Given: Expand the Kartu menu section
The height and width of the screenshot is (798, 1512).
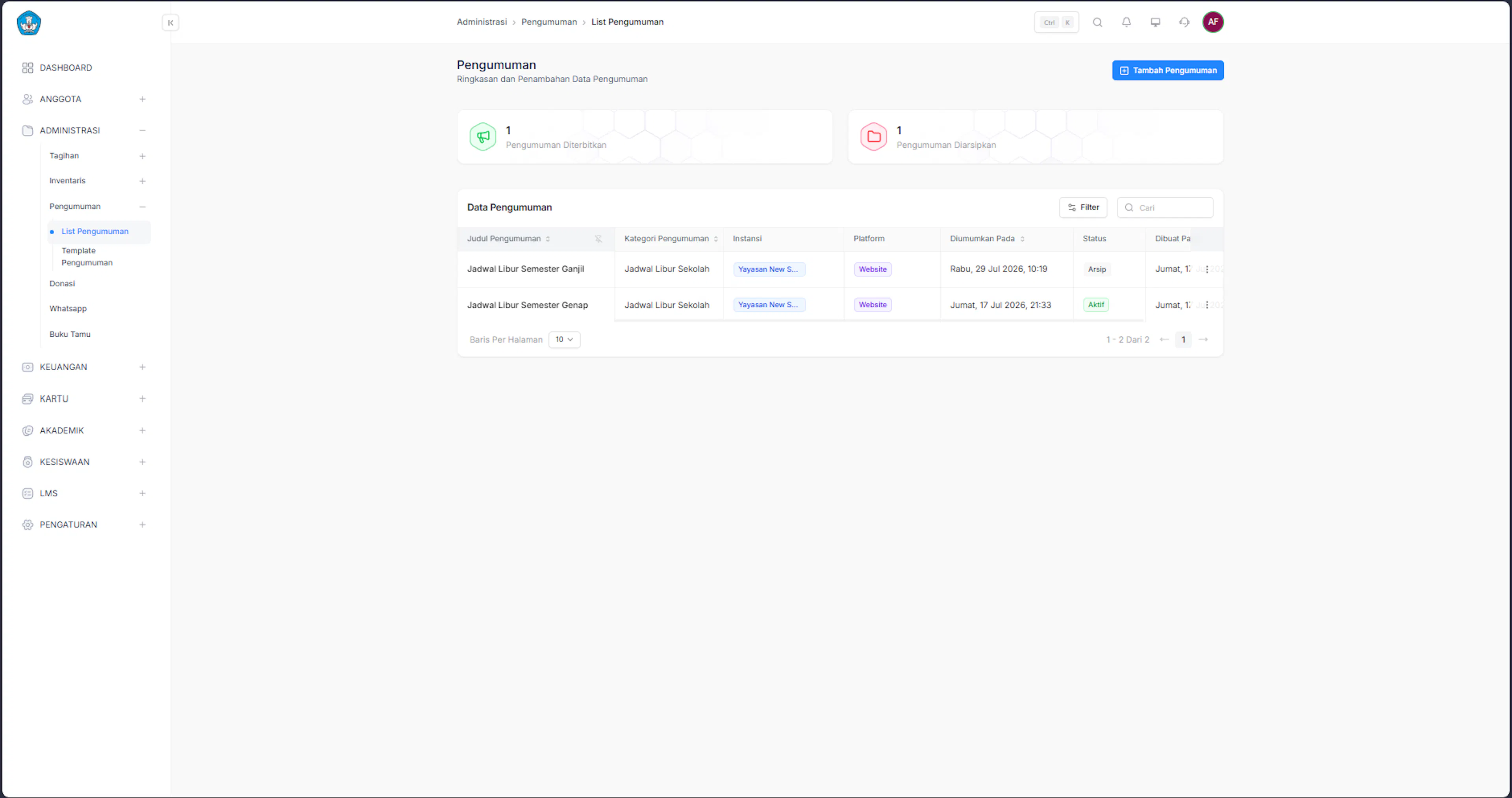Looking at the screenshot, I should pos(142,399).
